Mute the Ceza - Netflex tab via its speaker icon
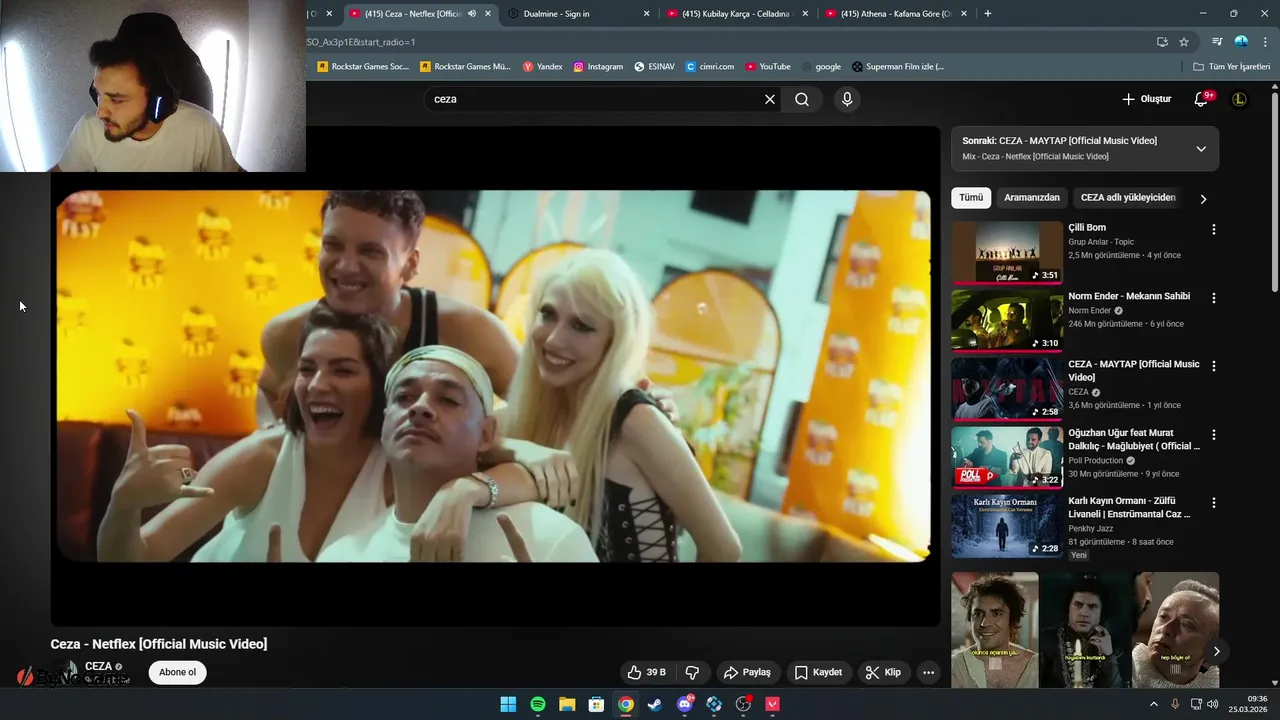Viewport: 1280px width, 720px height. pos(472,14)
